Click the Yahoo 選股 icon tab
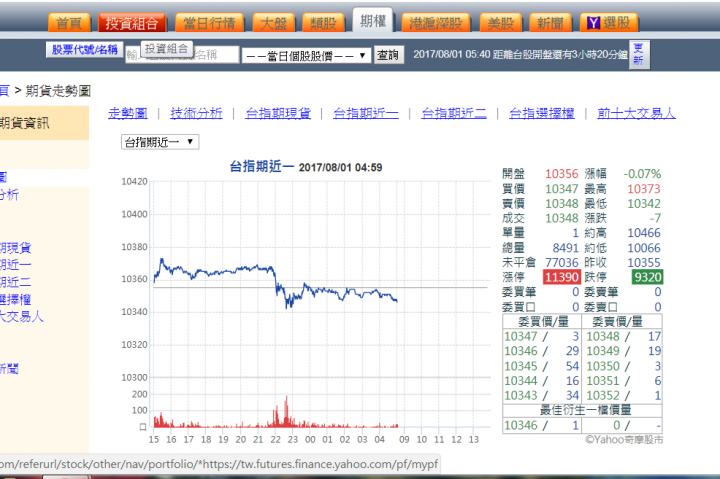 pyautogui.click(x=609, y=23)
